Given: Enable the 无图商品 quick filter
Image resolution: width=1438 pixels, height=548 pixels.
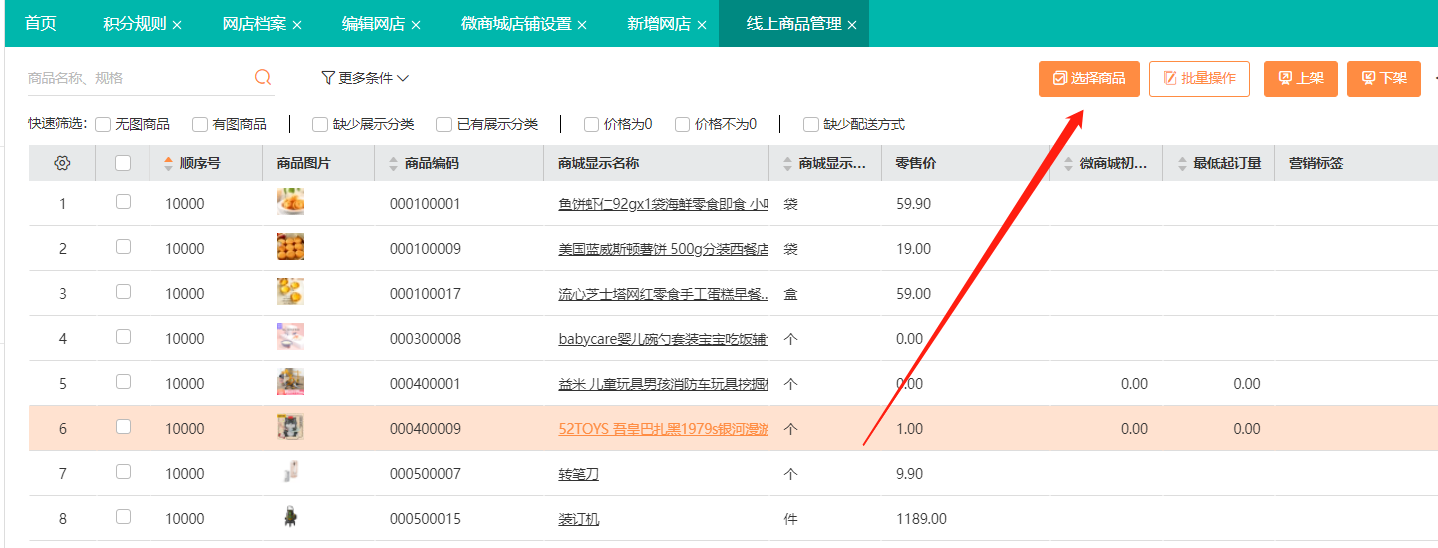Looking at the screenshot, I should click(x=103, y=125).
